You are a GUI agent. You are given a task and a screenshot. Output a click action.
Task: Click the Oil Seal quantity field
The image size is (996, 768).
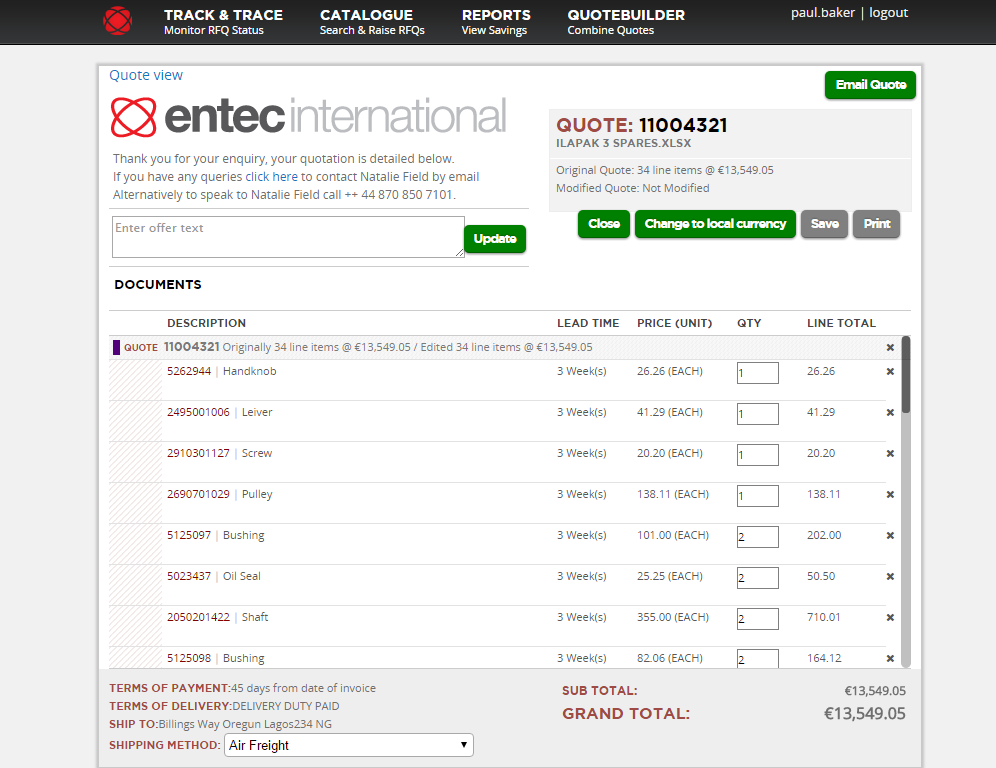pyautogui.click(x=758, y=578)
